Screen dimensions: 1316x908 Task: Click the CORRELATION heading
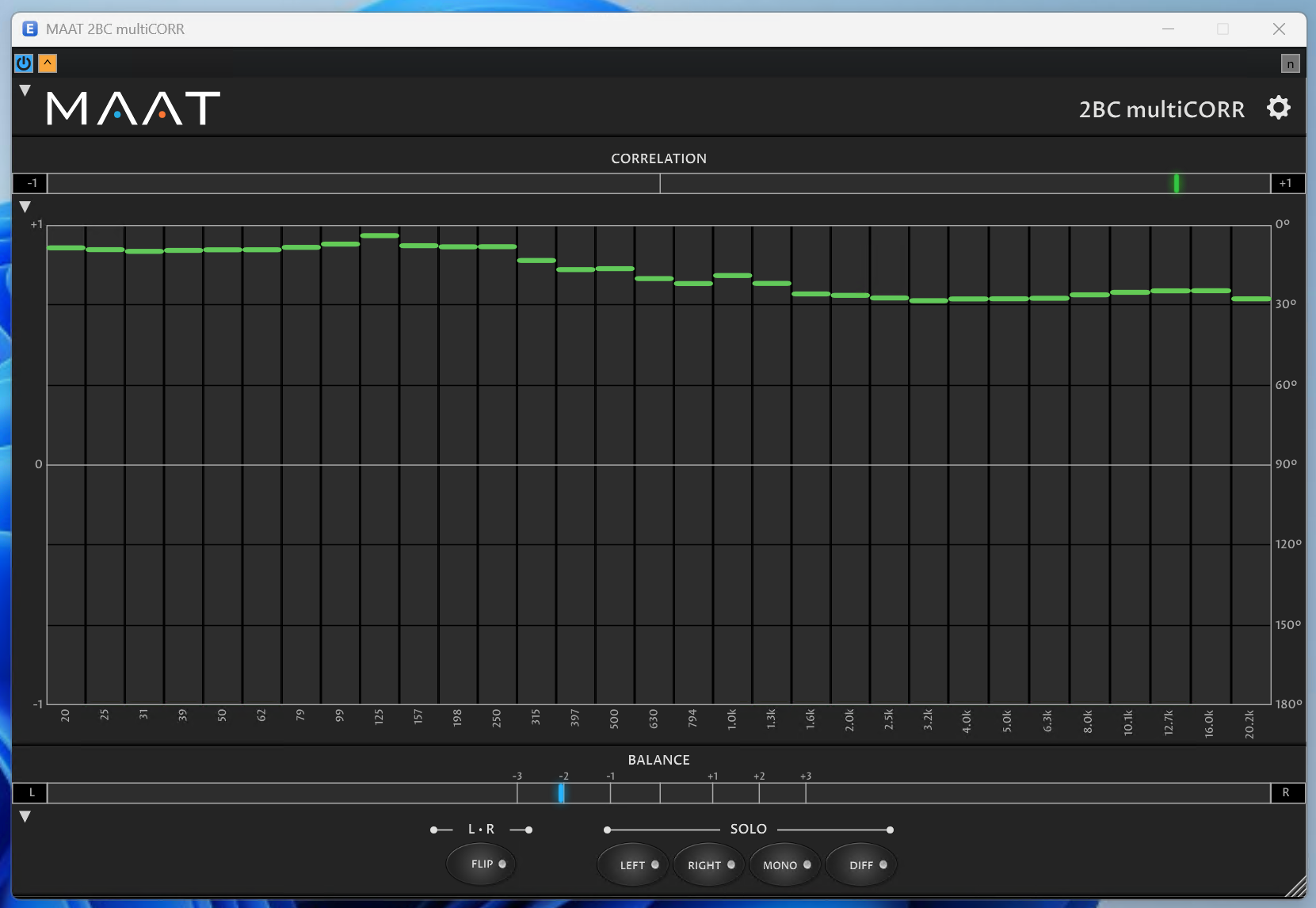click(658, 158)
